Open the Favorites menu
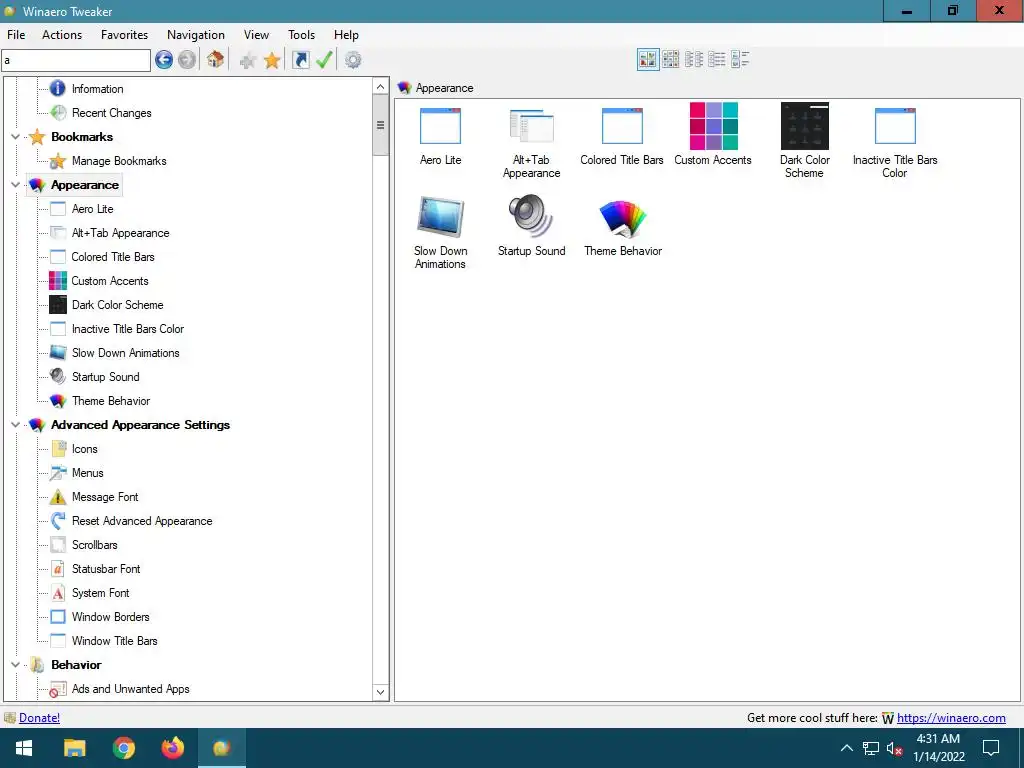This screenshot has height=768, width=1024. pos(124,35)
